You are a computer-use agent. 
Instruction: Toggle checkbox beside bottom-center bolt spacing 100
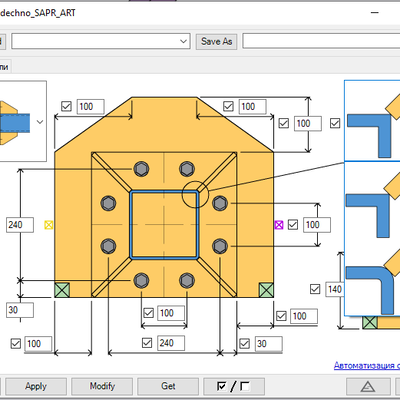148,313
